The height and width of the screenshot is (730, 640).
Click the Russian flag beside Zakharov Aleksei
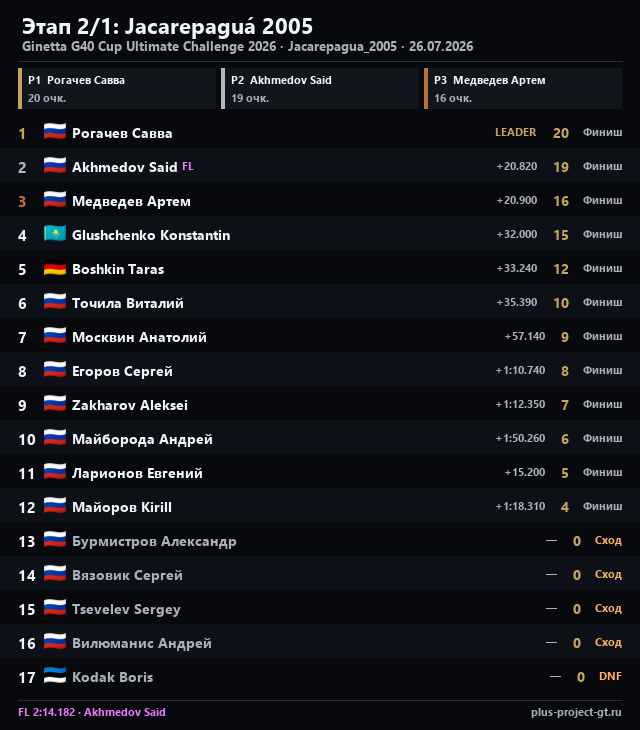coord(55,404)
